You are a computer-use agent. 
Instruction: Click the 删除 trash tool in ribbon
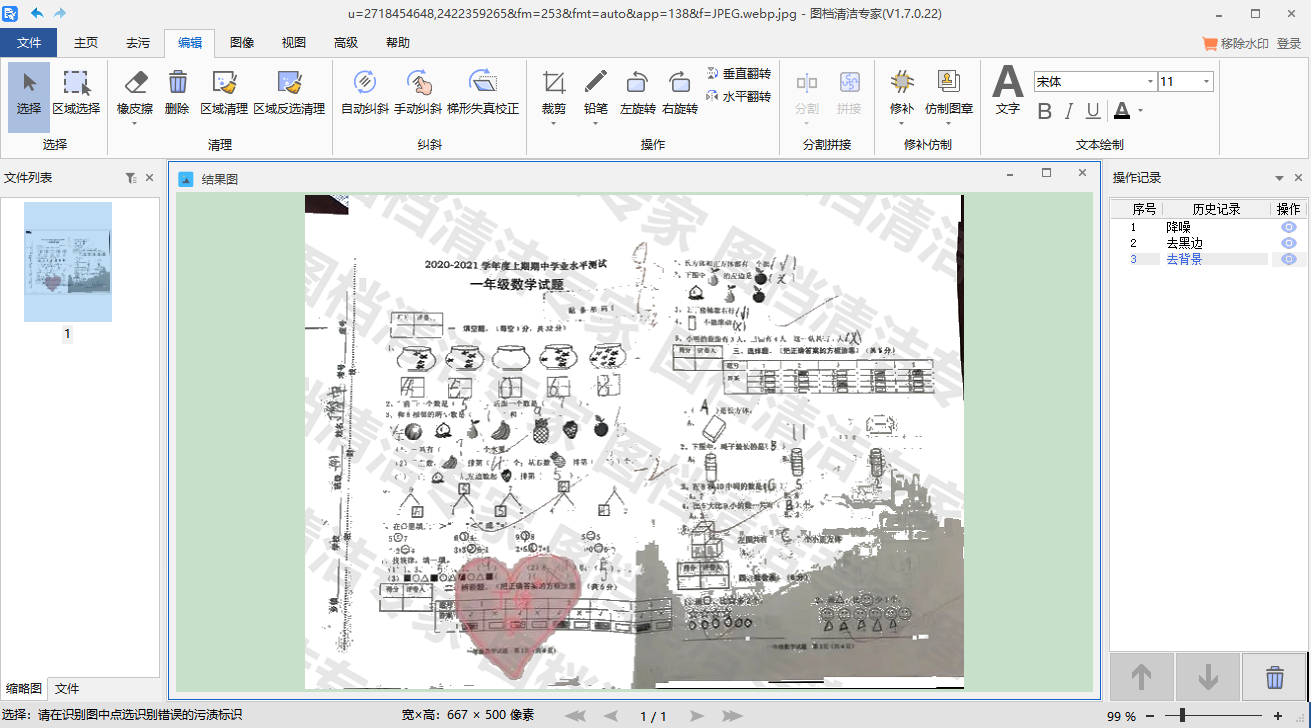coord(177,96)
